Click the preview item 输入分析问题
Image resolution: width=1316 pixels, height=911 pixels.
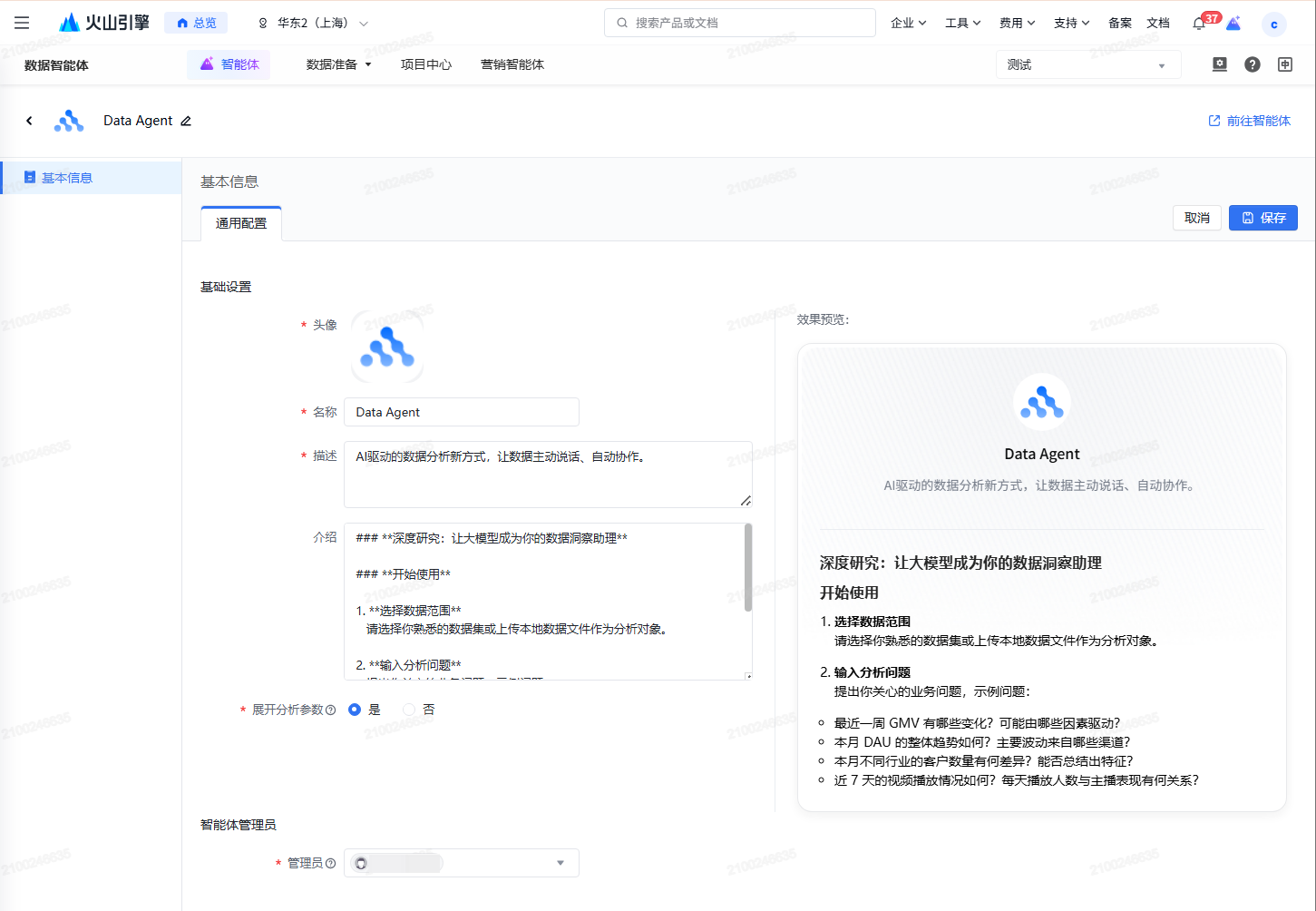[872, 672]
